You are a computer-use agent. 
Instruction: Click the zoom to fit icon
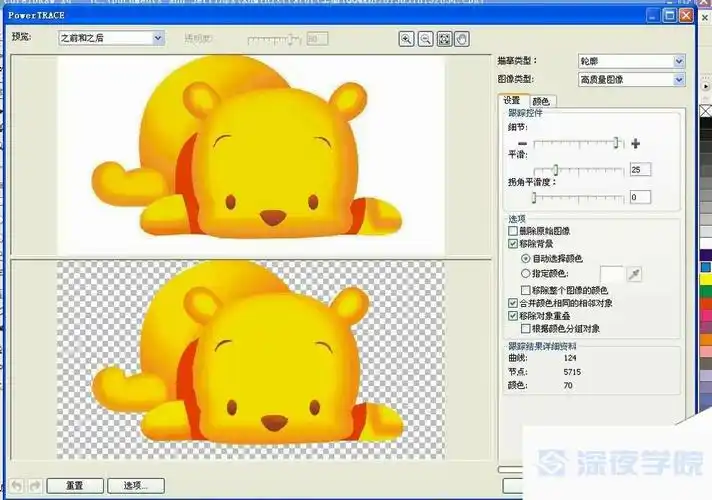click(445, 39)
